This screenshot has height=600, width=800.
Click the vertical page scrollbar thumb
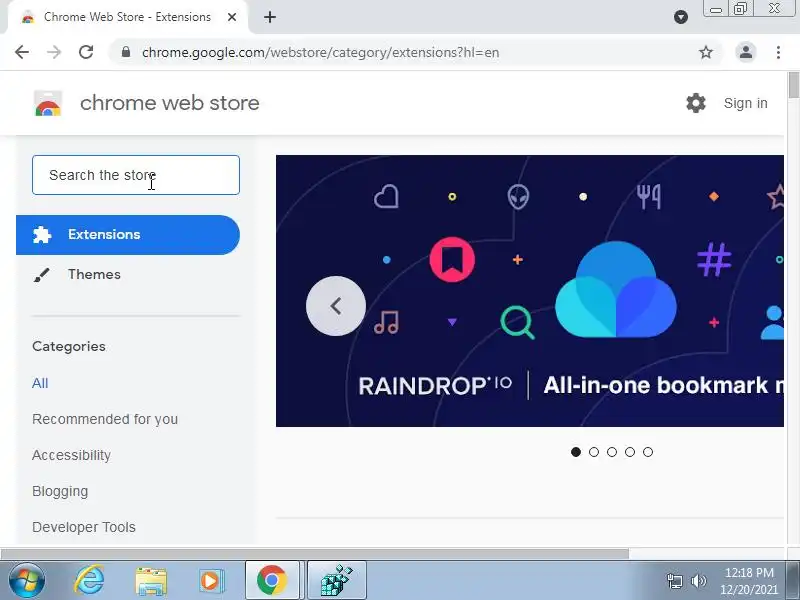tap(793, 85)
